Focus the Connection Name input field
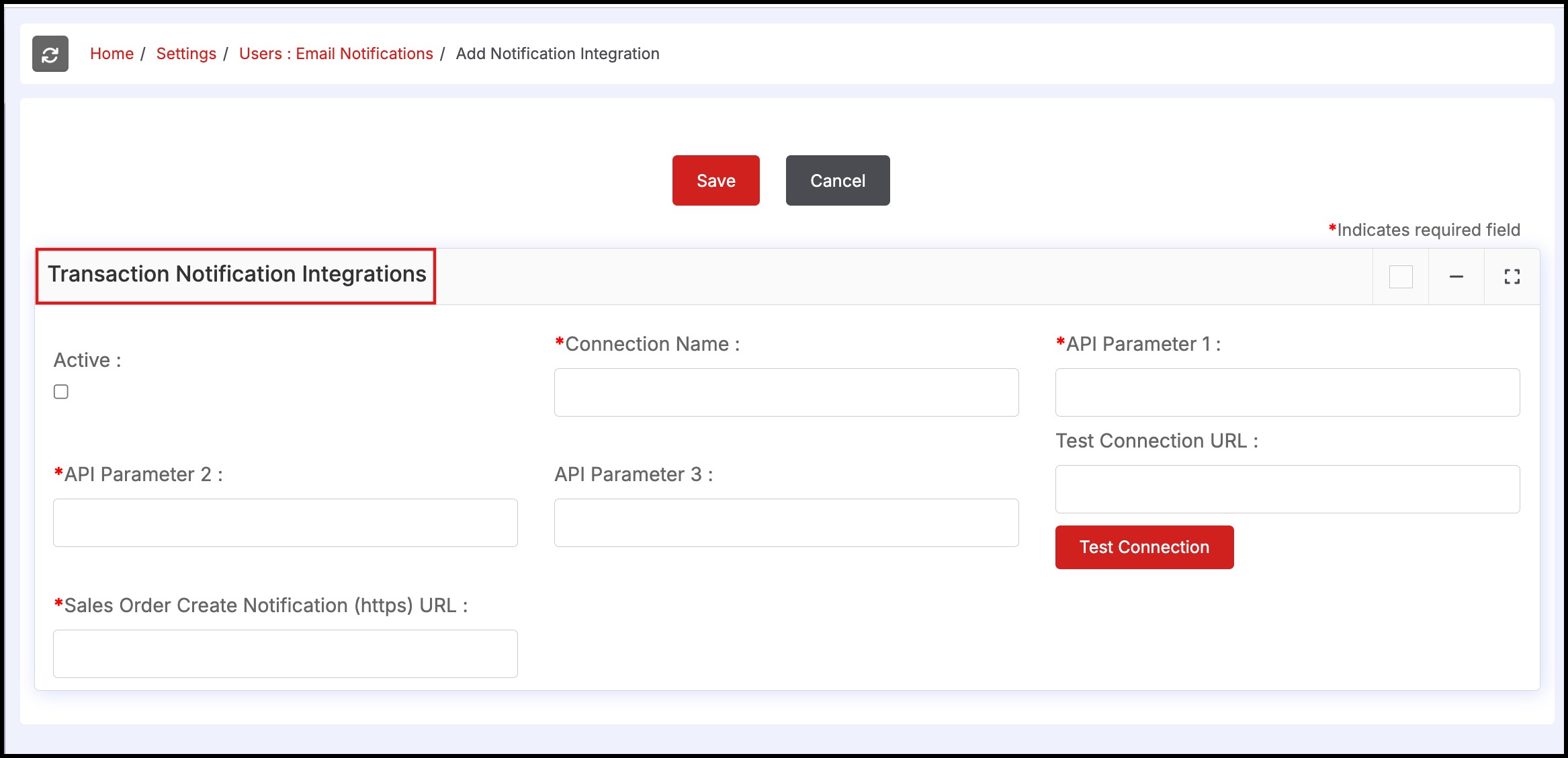The image size is (1568, 758). [786, 392]
